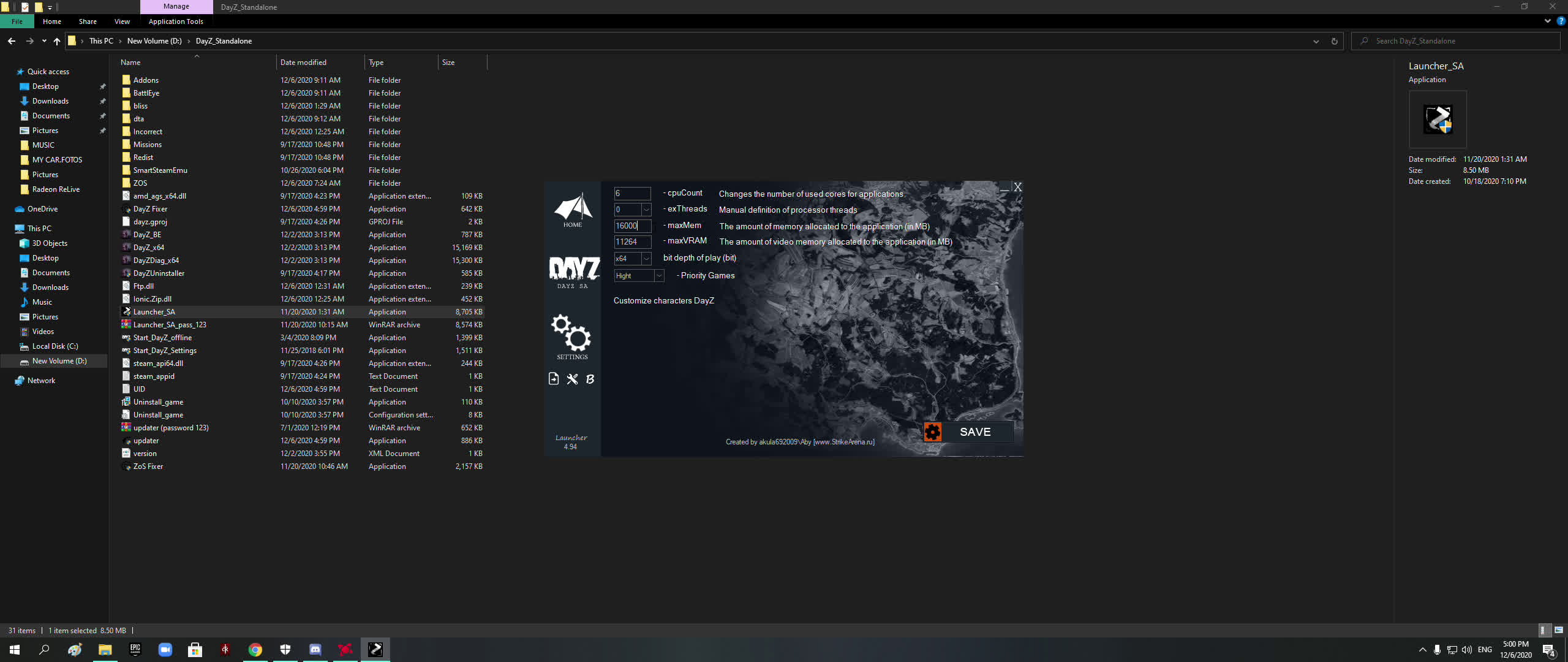Type in the maxMem input field
This screenshot has width=1568, height=662.
(632, 226)
